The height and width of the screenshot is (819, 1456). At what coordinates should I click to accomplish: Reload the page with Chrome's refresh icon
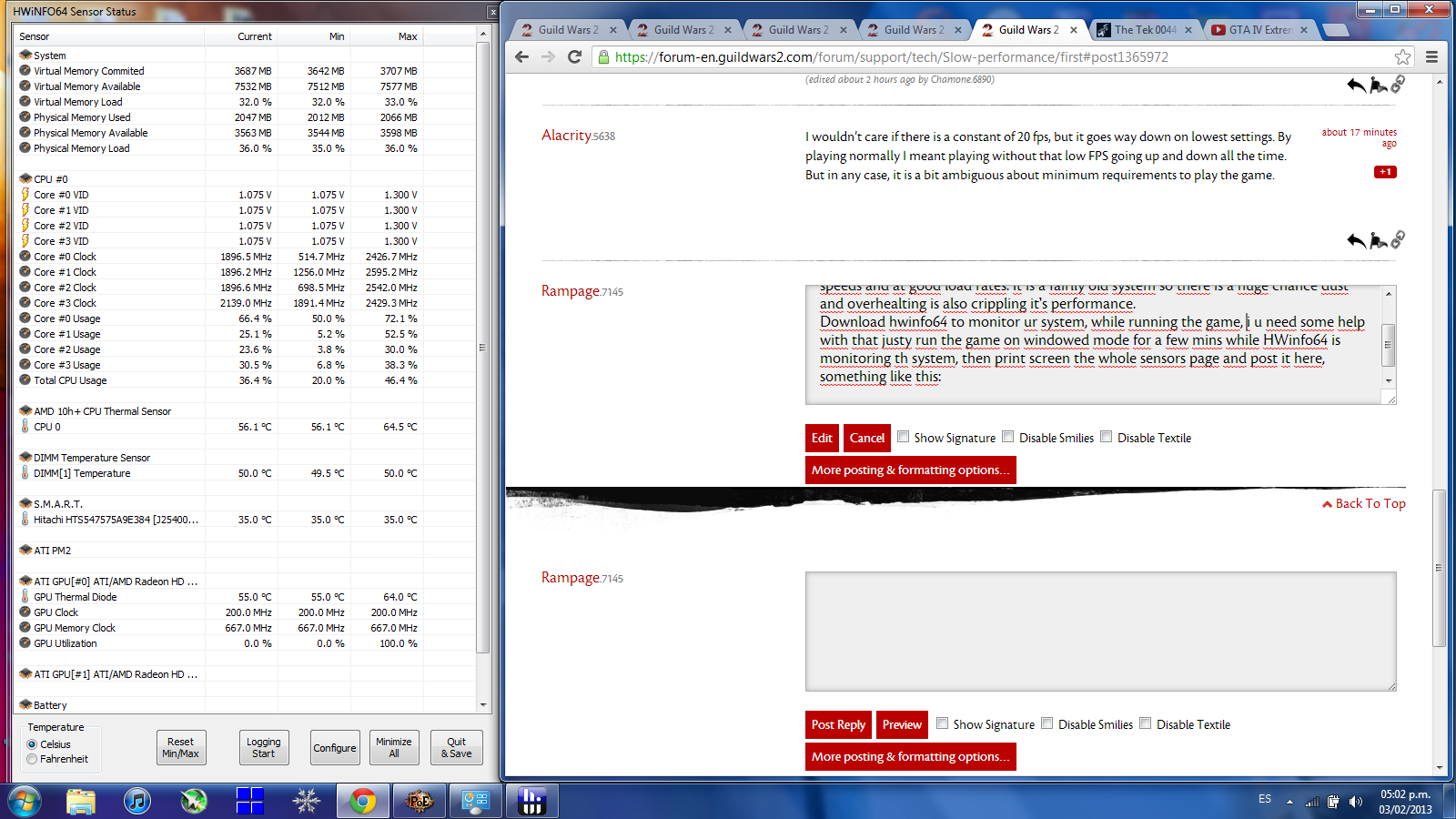574,56
